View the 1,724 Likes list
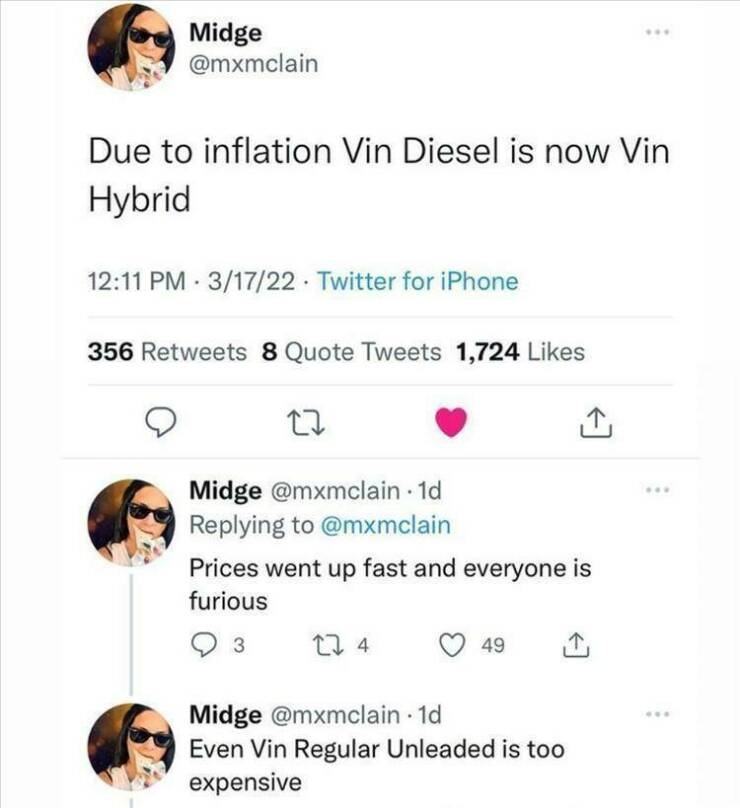The width and height of the screenshot is (740, 808). [x=519, y=352]
